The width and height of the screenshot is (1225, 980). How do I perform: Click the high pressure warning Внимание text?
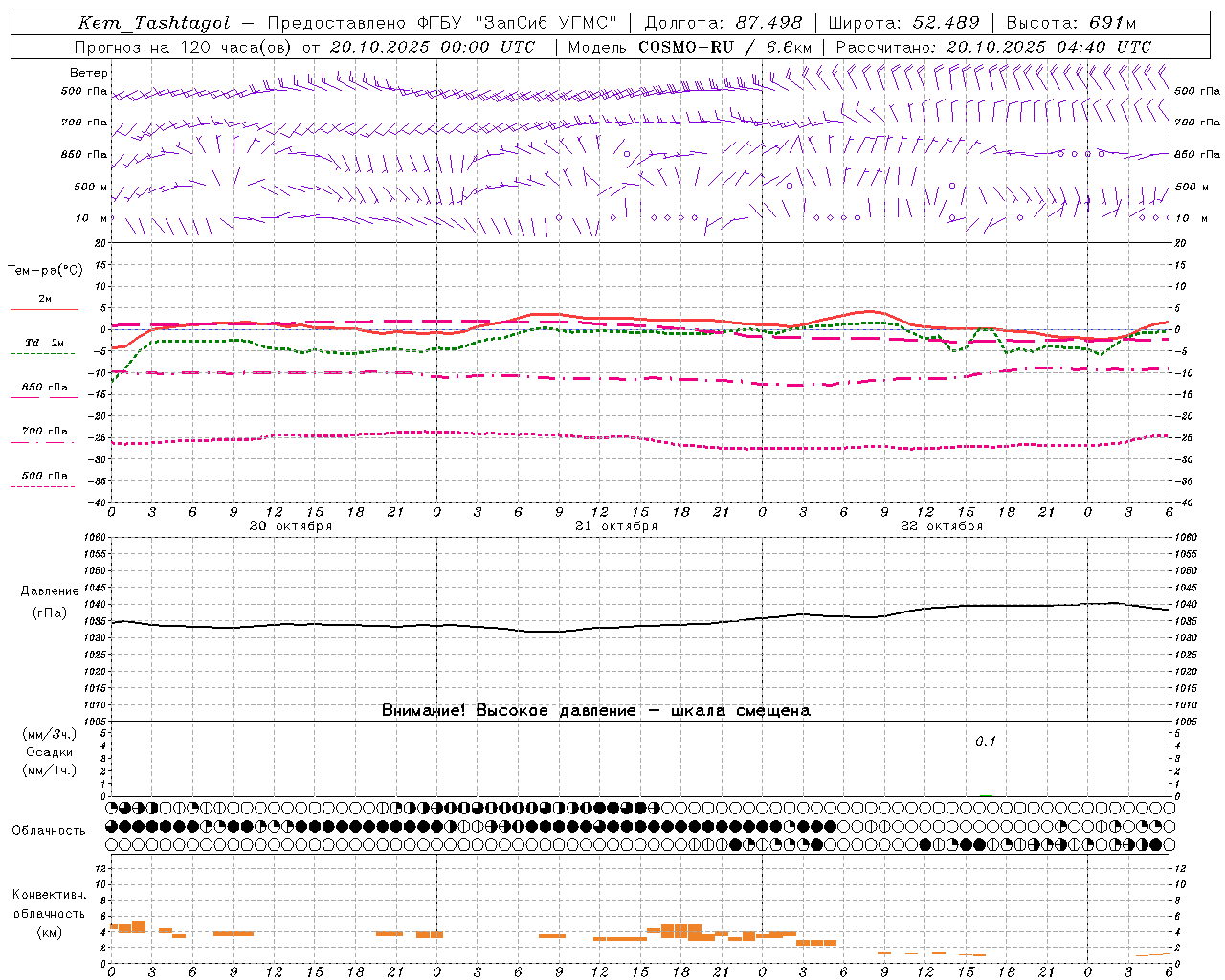[595, 711]
